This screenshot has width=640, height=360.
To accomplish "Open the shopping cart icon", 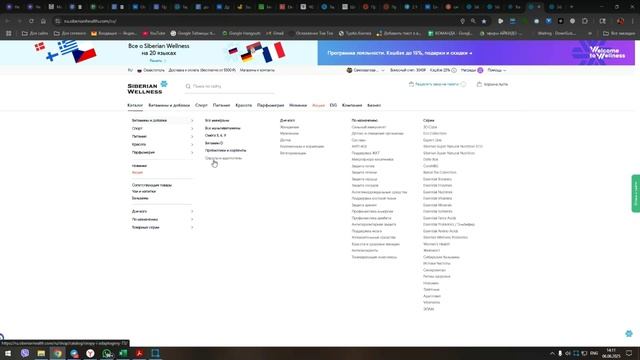I will pyautogui.click(x=479, y=84).
